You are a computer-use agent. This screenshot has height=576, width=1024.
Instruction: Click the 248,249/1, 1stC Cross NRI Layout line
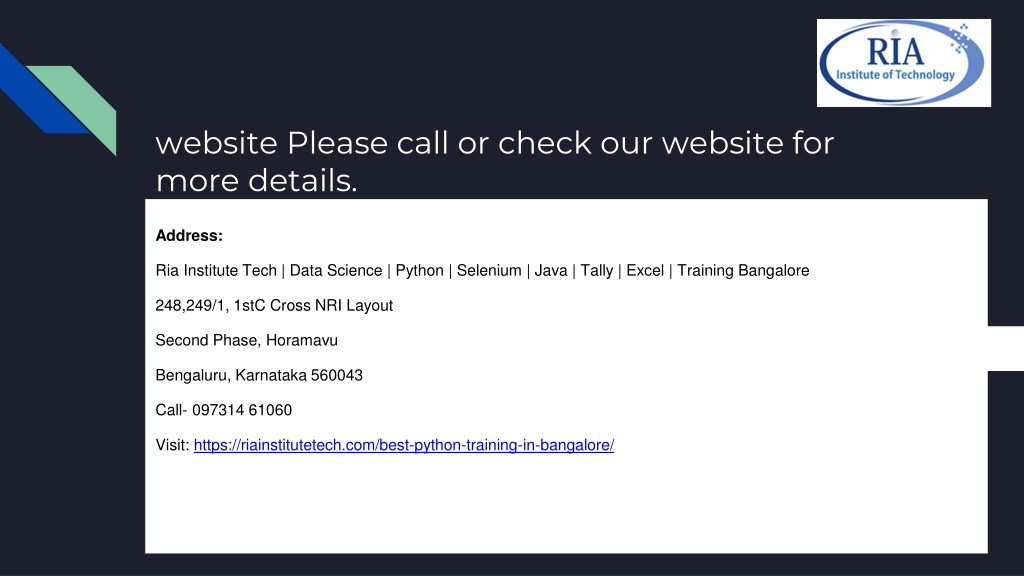[274, 306]
